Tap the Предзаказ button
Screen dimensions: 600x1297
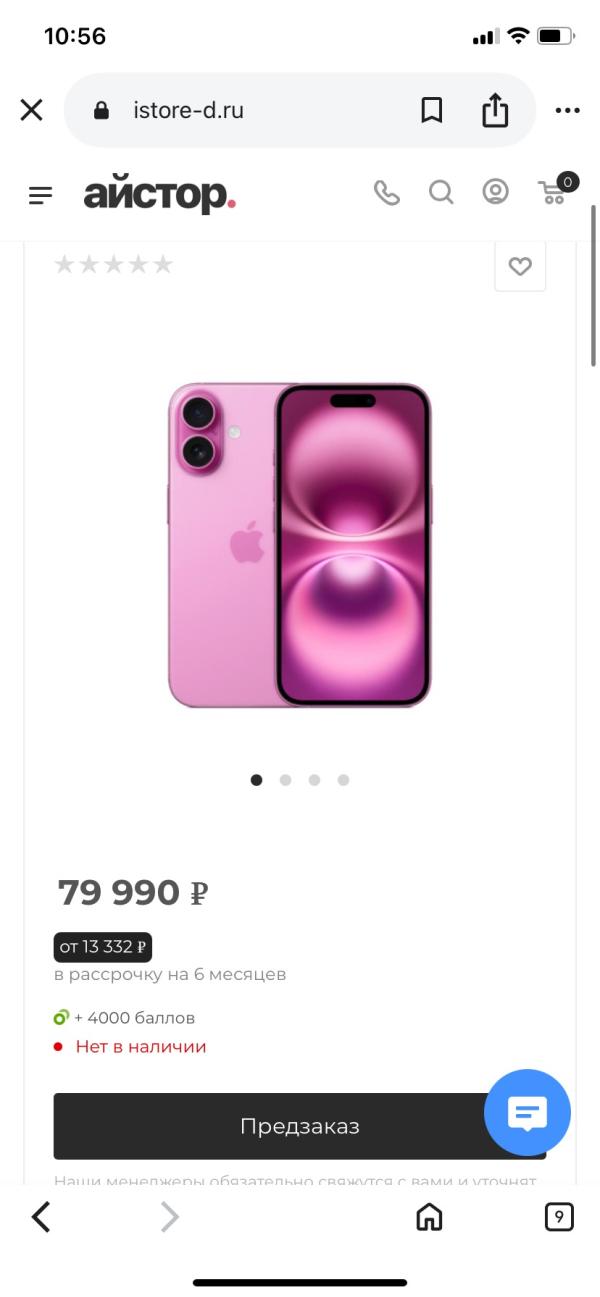pyautogui.click(x=300, y=1126)
